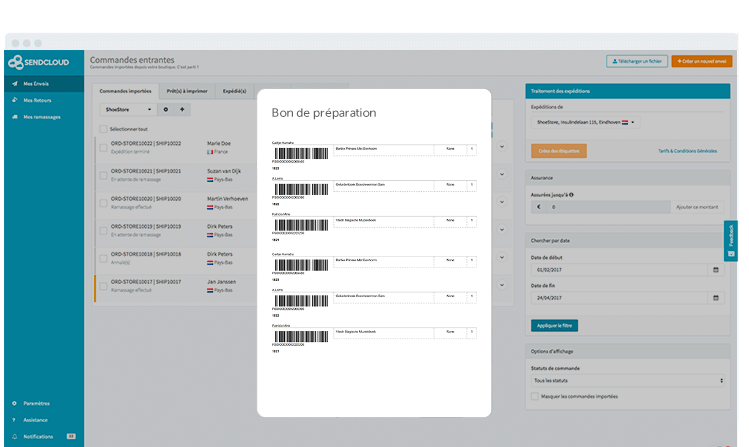Image resolution: width=749 pixels, height=447 pixels.
Task: Click the insurance amount input field
Action: (x=609, y=207)
